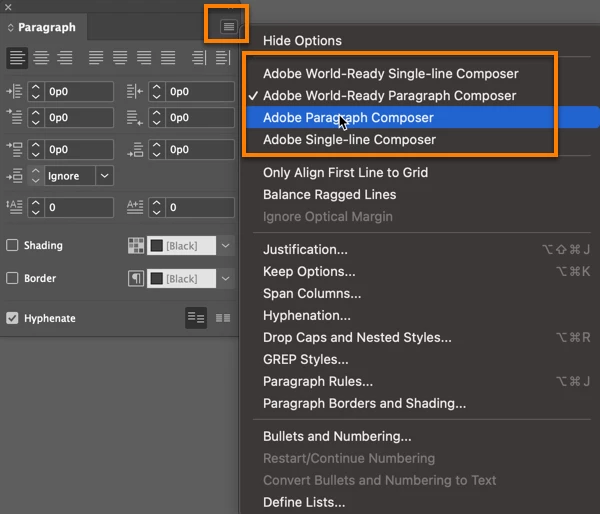The image size is (600, 514).
Task: Open Bullets and Numbering... menu item
Action: (337, 436)
